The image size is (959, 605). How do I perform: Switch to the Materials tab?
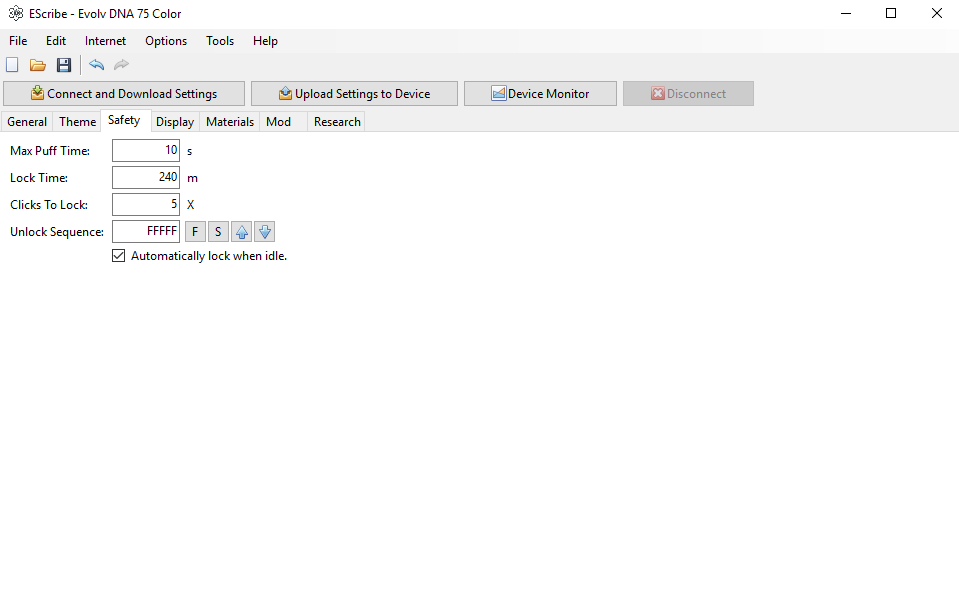click(230, 122)
